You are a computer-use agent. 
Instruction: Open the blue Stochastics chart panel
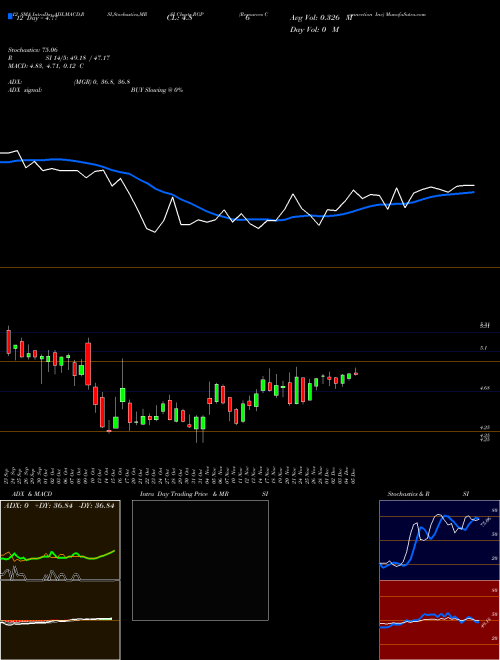439,540
